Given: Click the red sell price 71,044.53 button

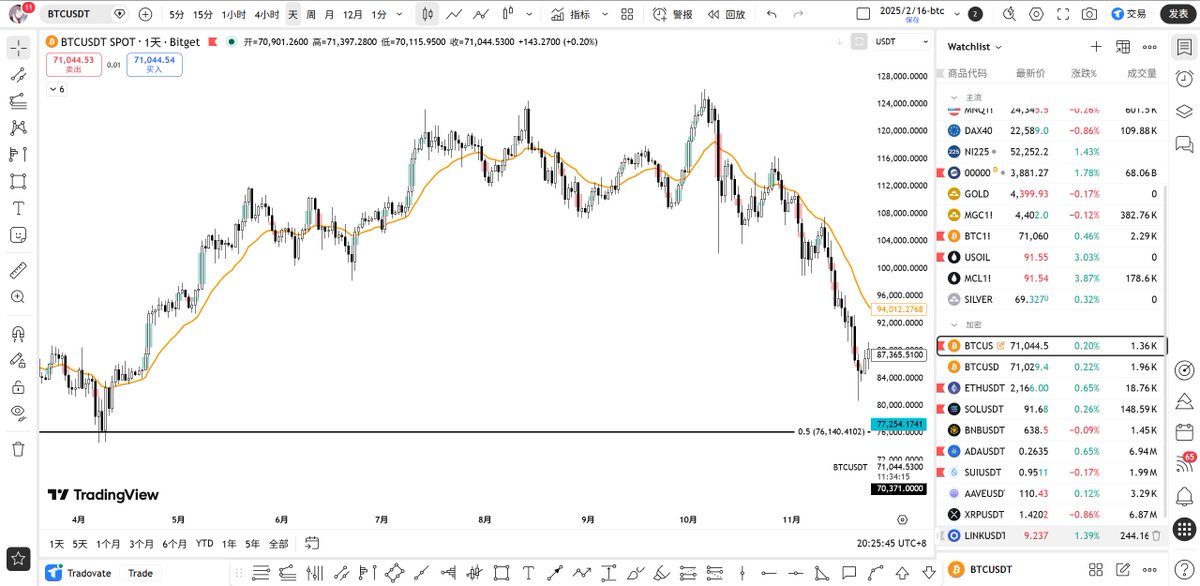Looking at the screenshot, I should pyautogui.click(x=73, y=65).
